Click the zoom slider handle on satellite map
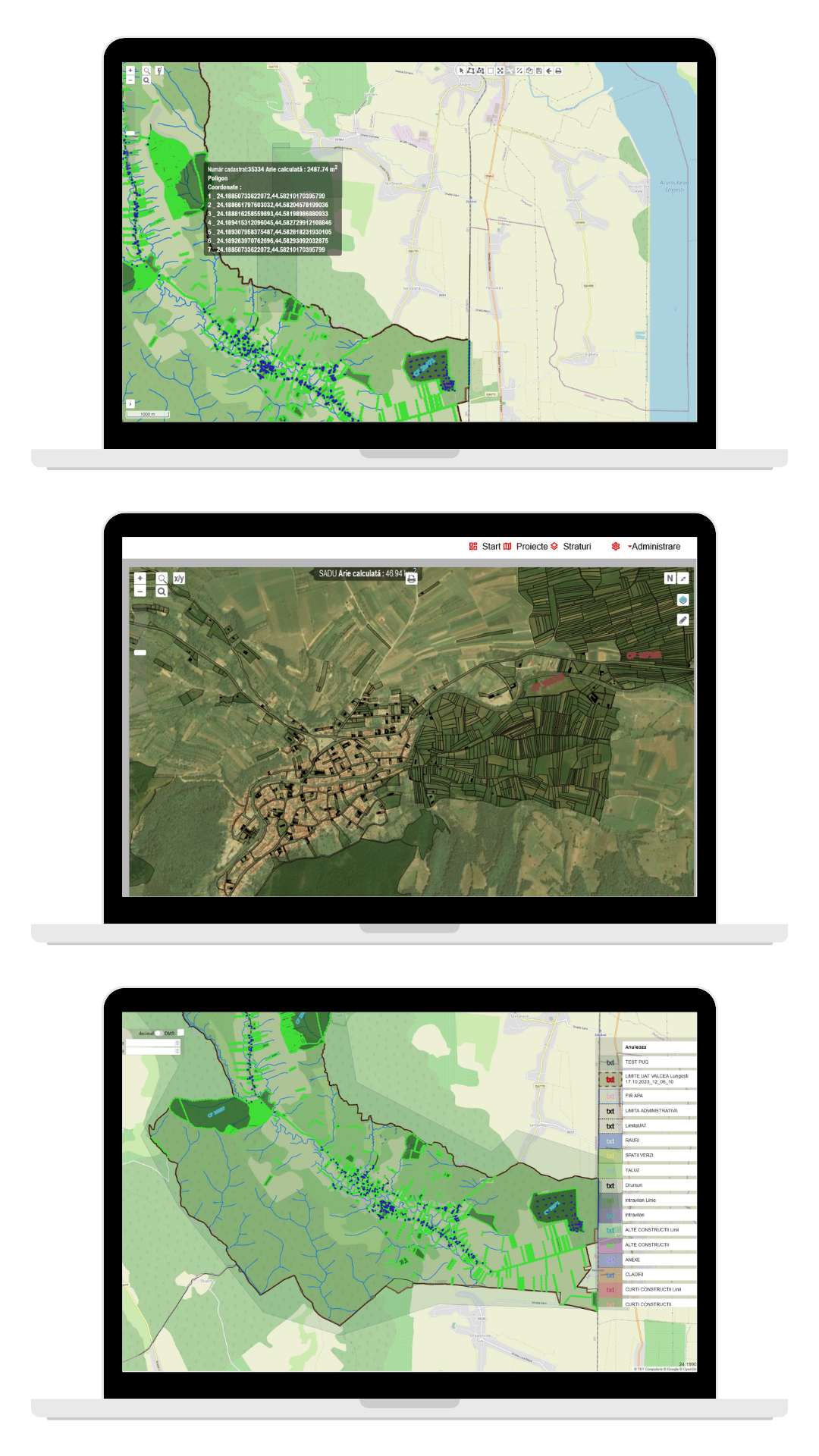This screenshot has height=1456, width=819. coord(140,652)
